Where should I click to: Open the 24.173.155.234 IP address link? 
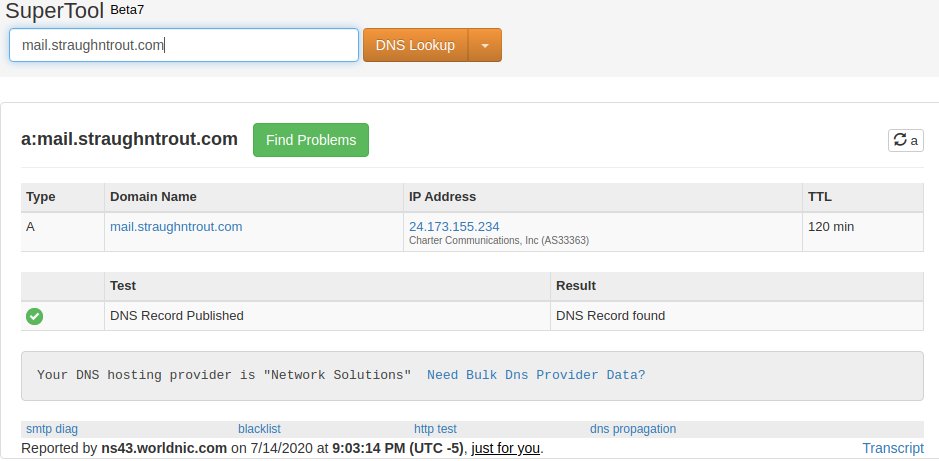tap(454, 227)
